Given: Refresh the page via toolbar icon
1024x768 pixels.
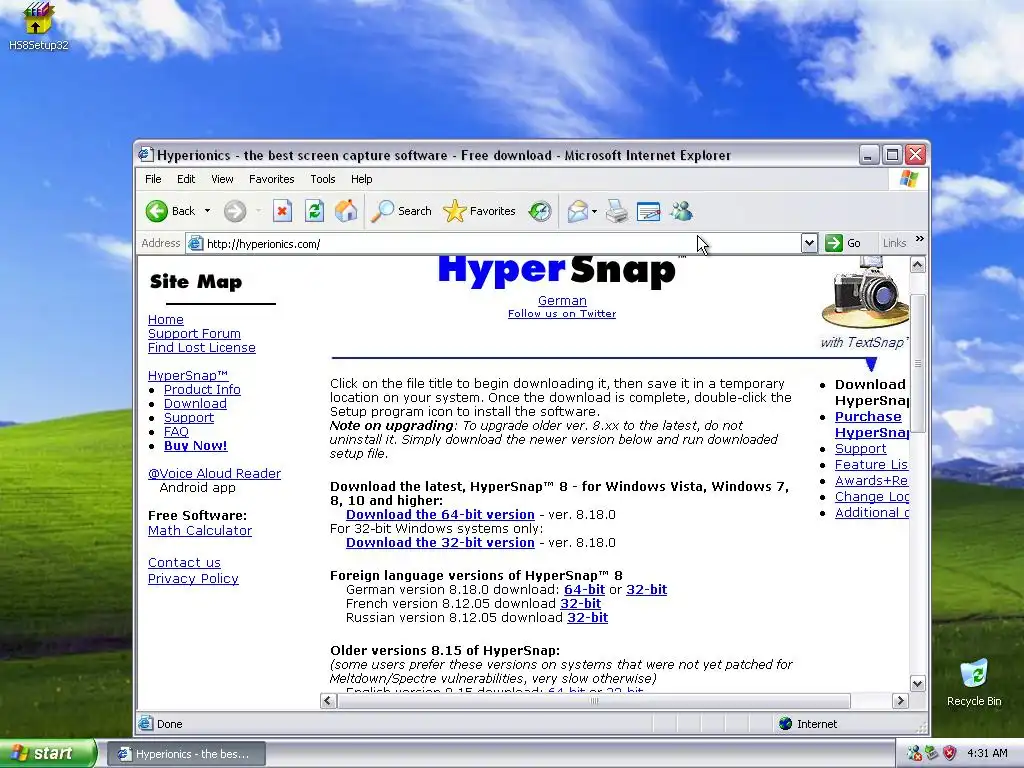Looking at the screenshot, I should (x=314, y=211).
